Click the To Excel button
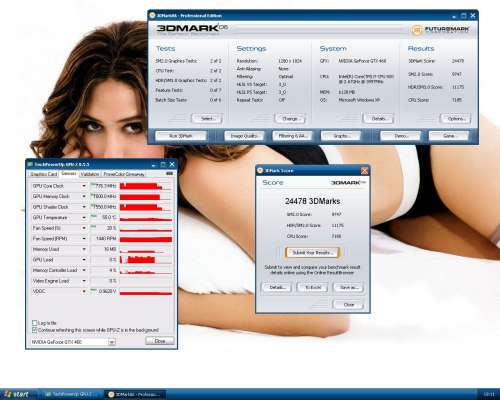 [x=313, y=287]
